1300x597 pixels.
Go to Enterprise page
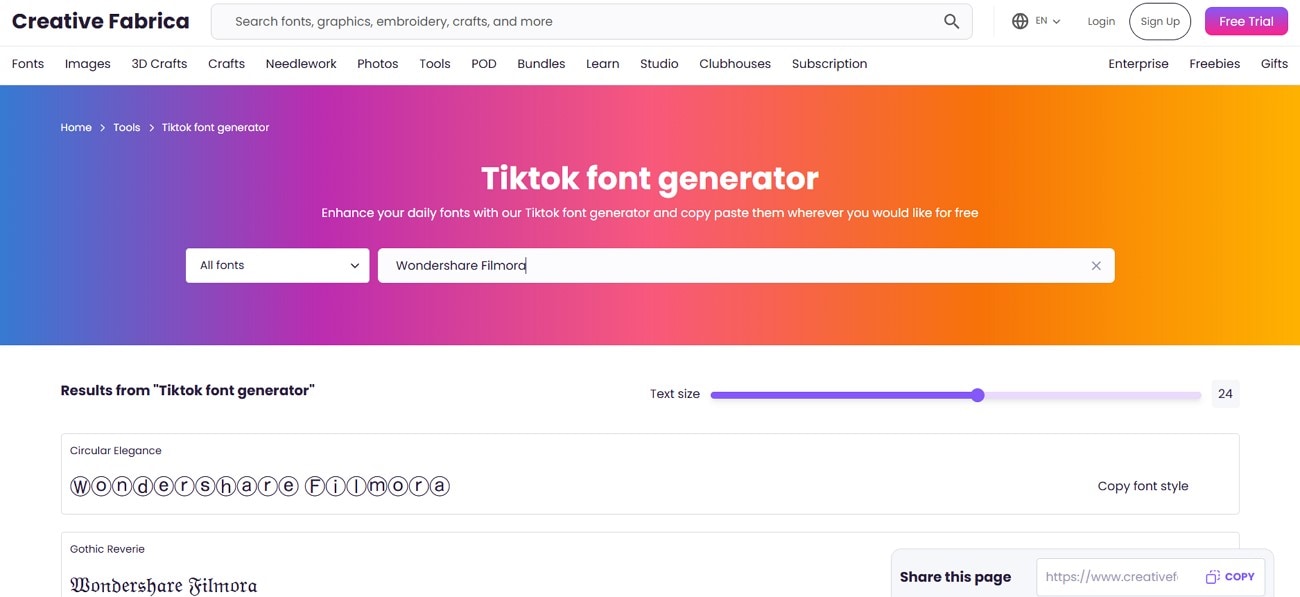tap(1138, 64)
